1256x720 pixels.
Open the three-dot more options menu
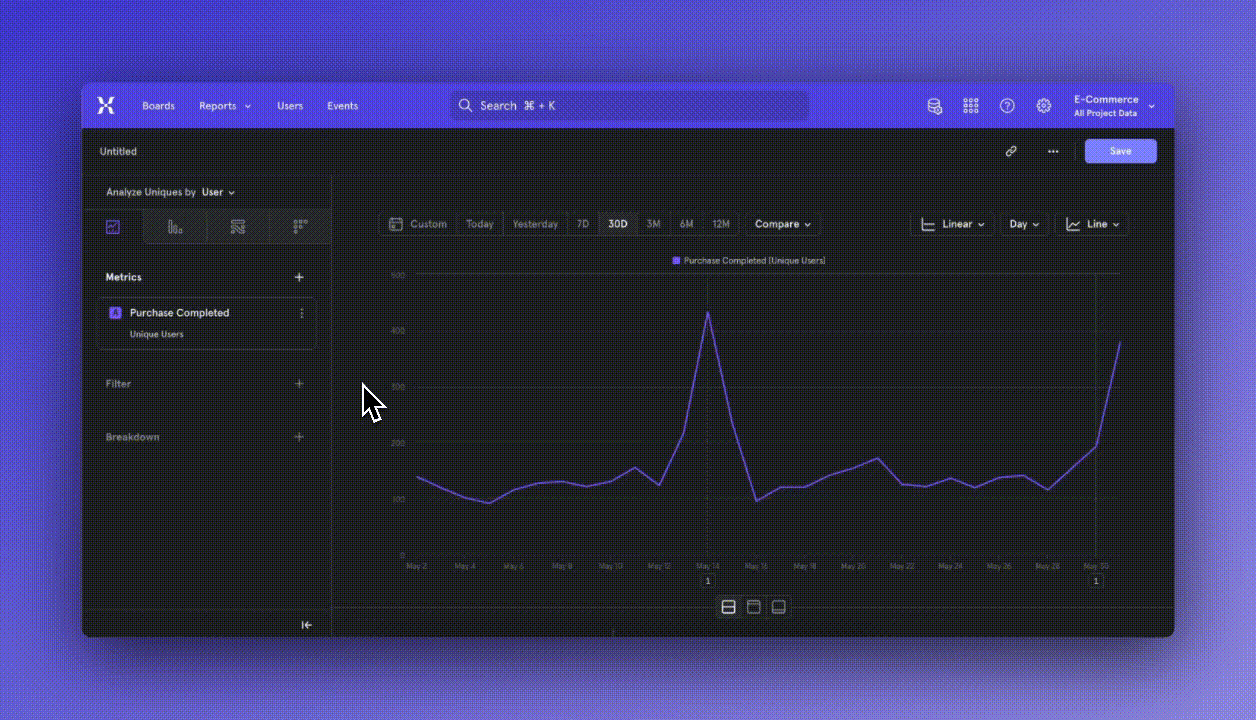1053,152
